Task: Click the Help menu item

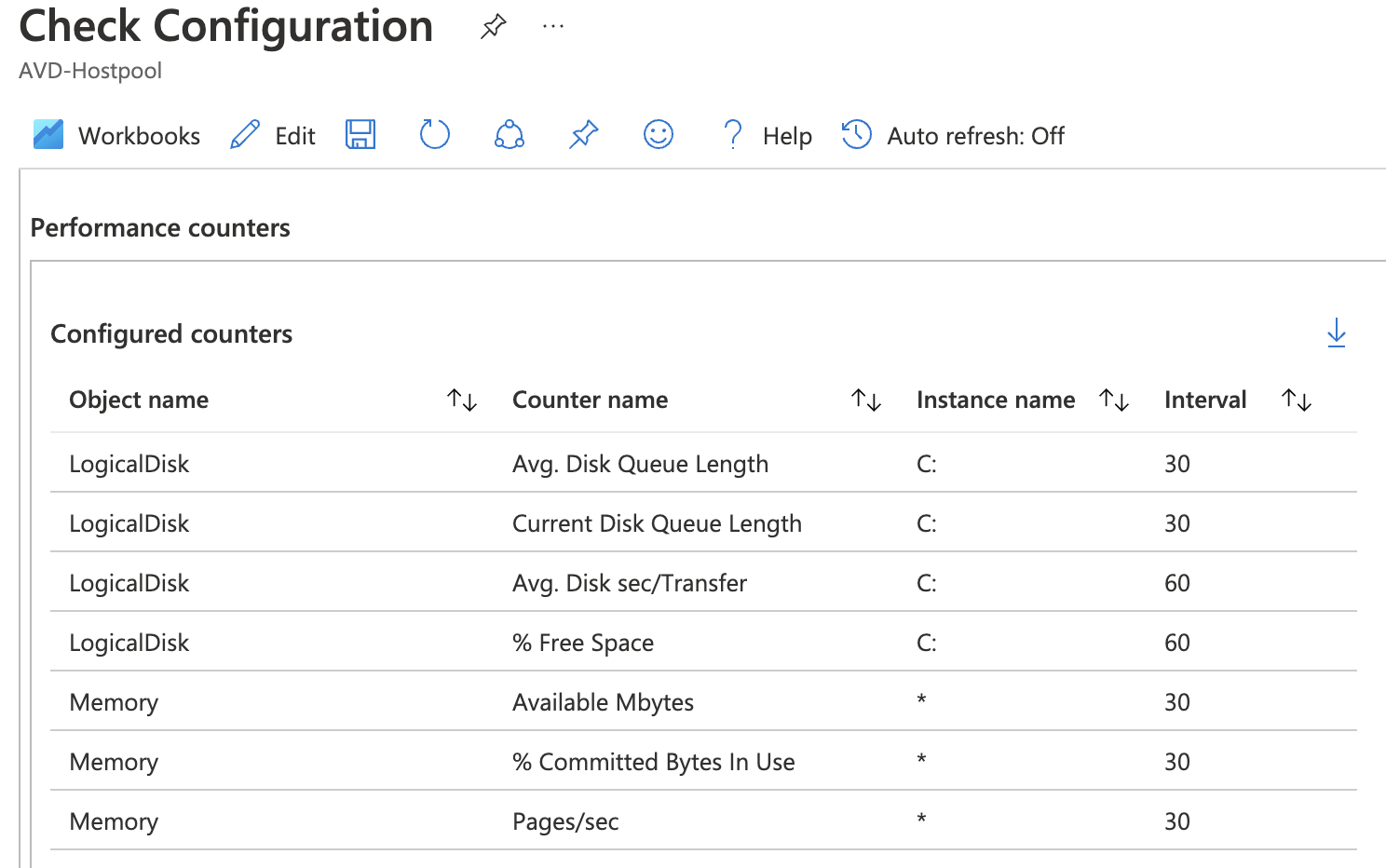Action: (x=787, y=135)
